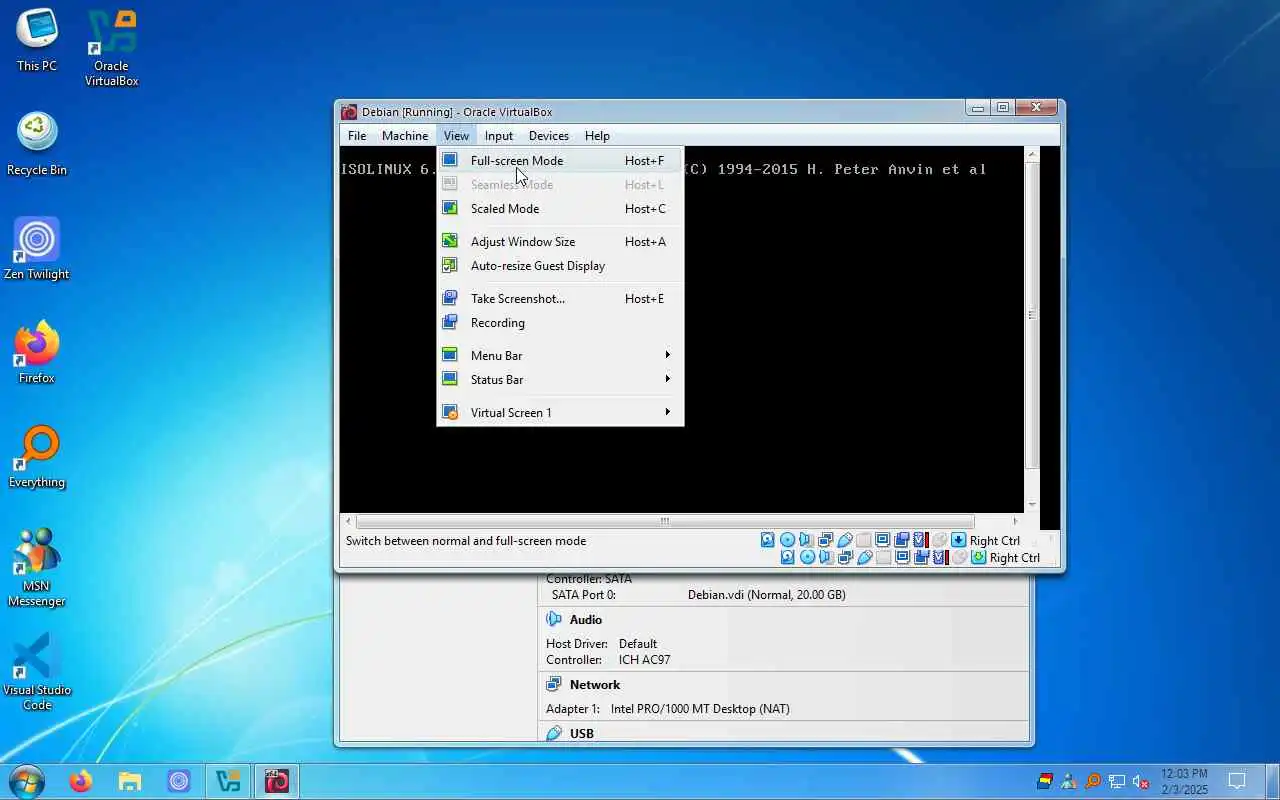Screen dimensions: 1280x800
Task: Open the Help menu
Action: (597, 136)
